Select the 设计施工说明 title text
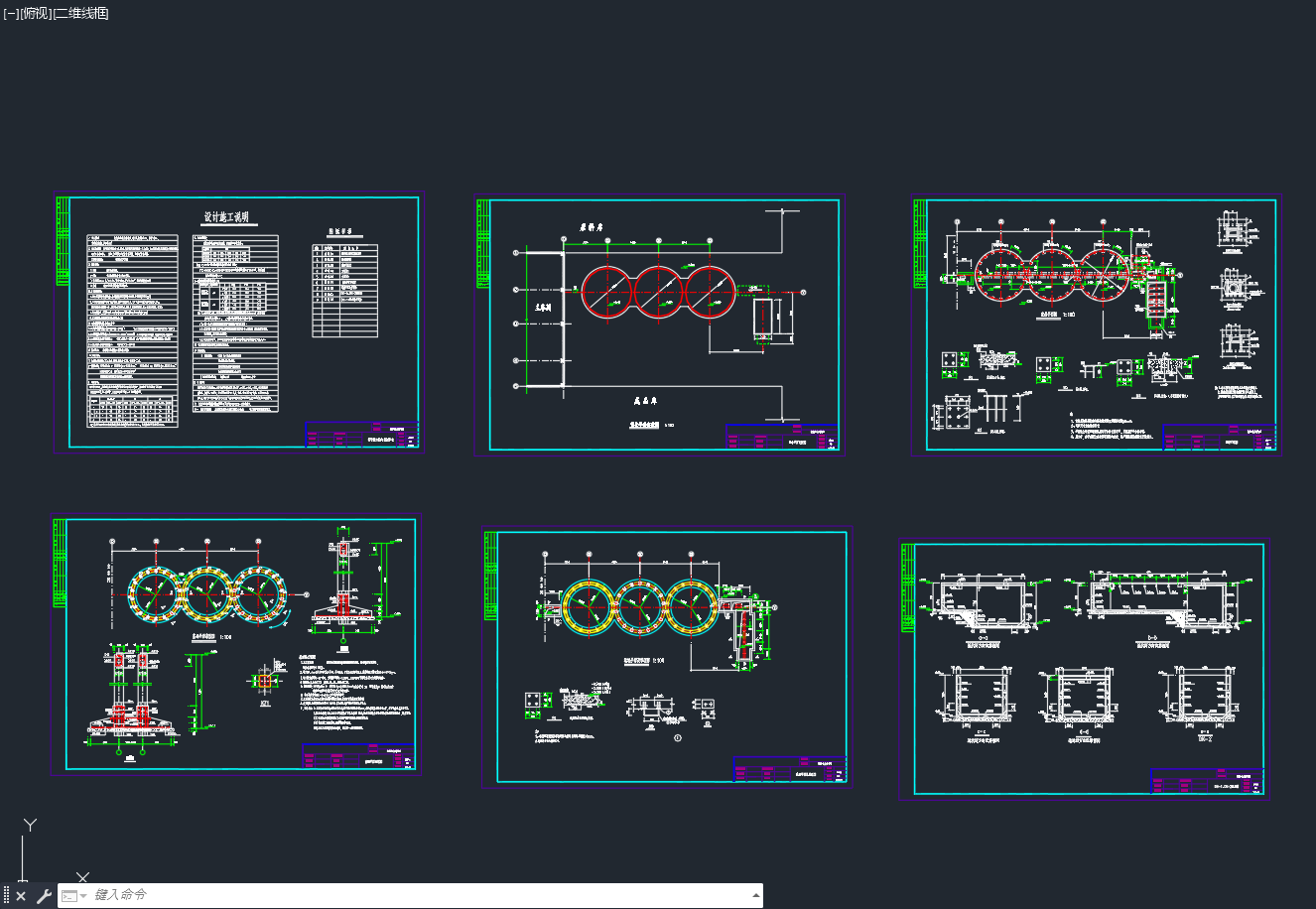The width and height of the screenshot is (1316, 909). 227,216
